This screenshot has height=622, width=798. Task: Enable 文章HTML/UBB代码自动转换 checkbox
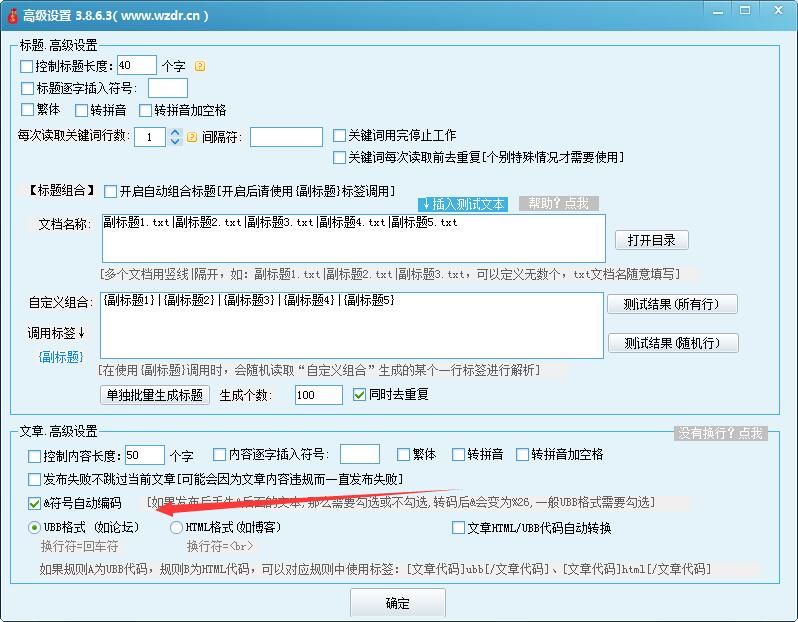(x=459, y=528)
